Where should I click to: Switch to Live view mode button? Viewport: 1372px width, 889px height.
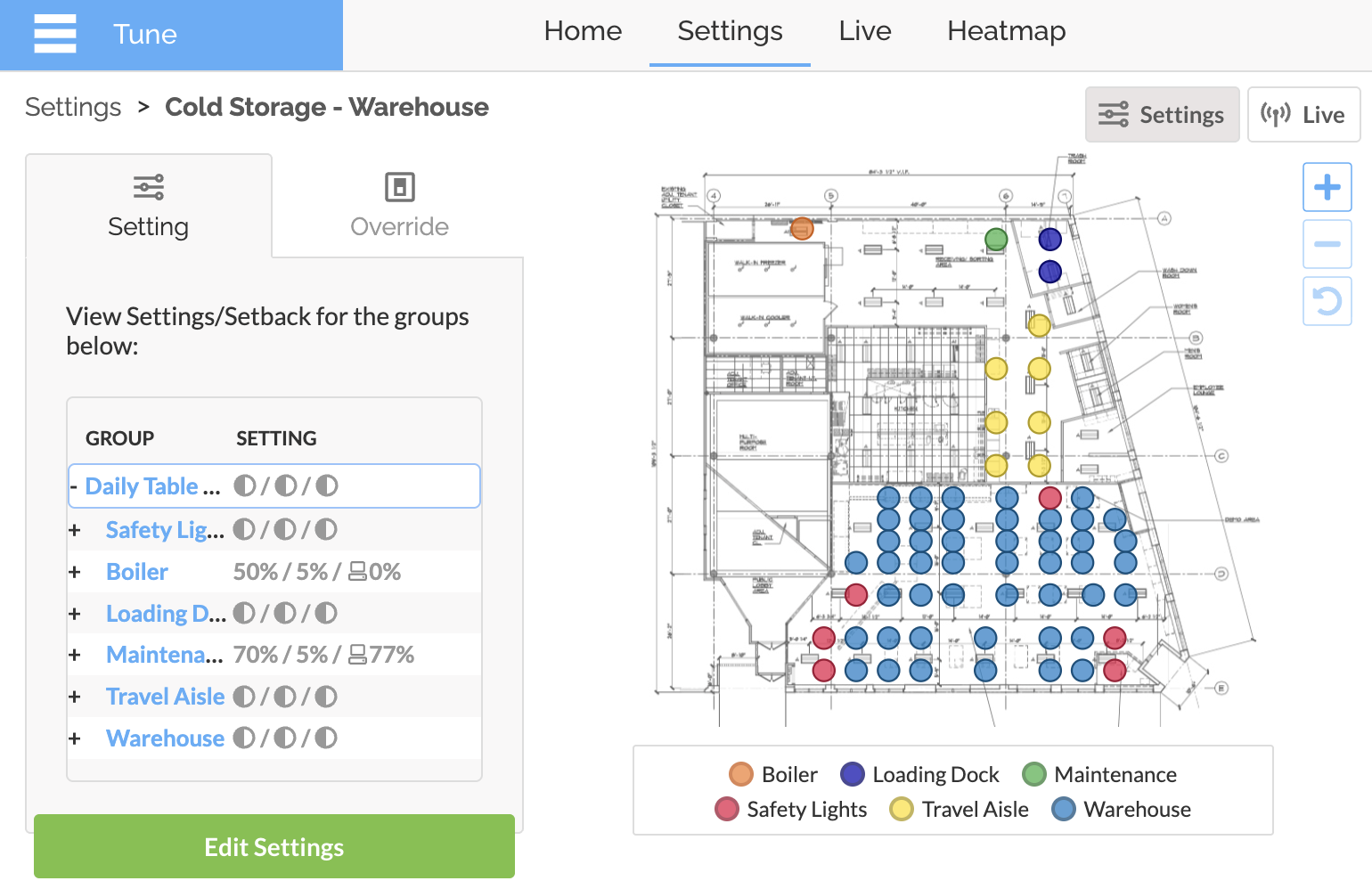click(1303, 115)
